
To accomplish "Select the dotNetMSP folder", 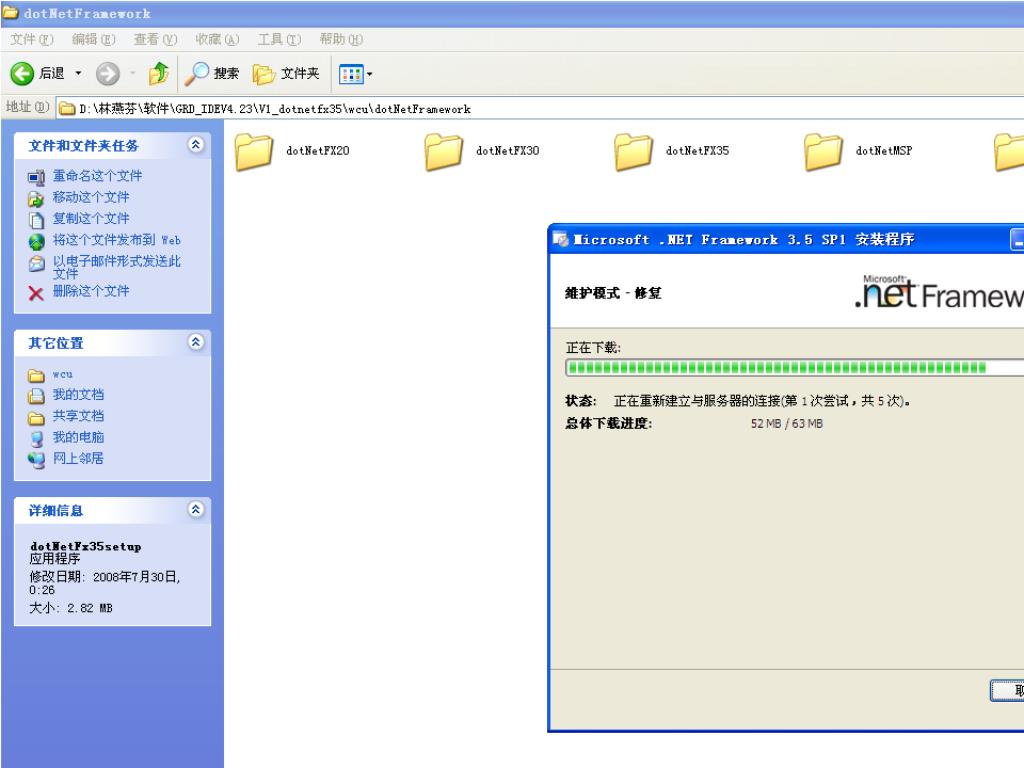I will tap(858, 151).
